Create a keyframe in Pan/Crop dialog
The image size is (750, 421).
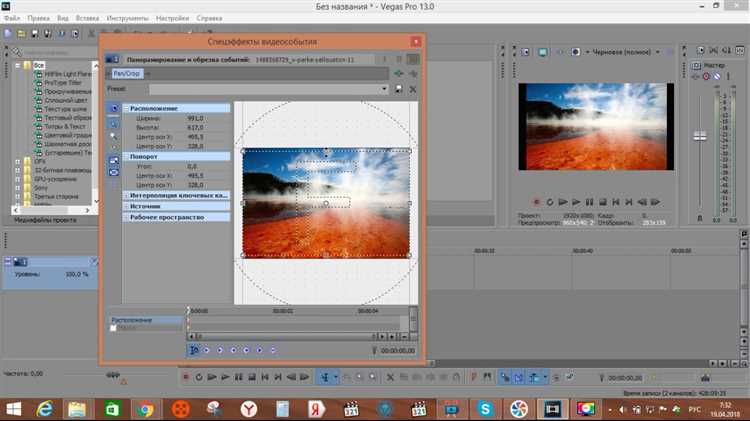click(x=260, y=350)
